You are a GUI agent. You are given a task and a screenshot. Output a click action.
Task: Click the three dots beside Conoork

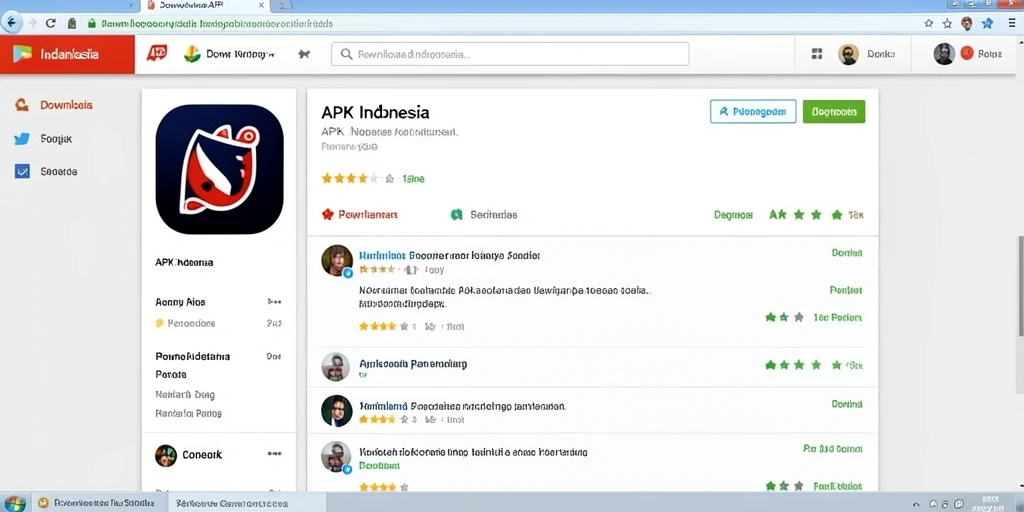click(x=274, y=454)
